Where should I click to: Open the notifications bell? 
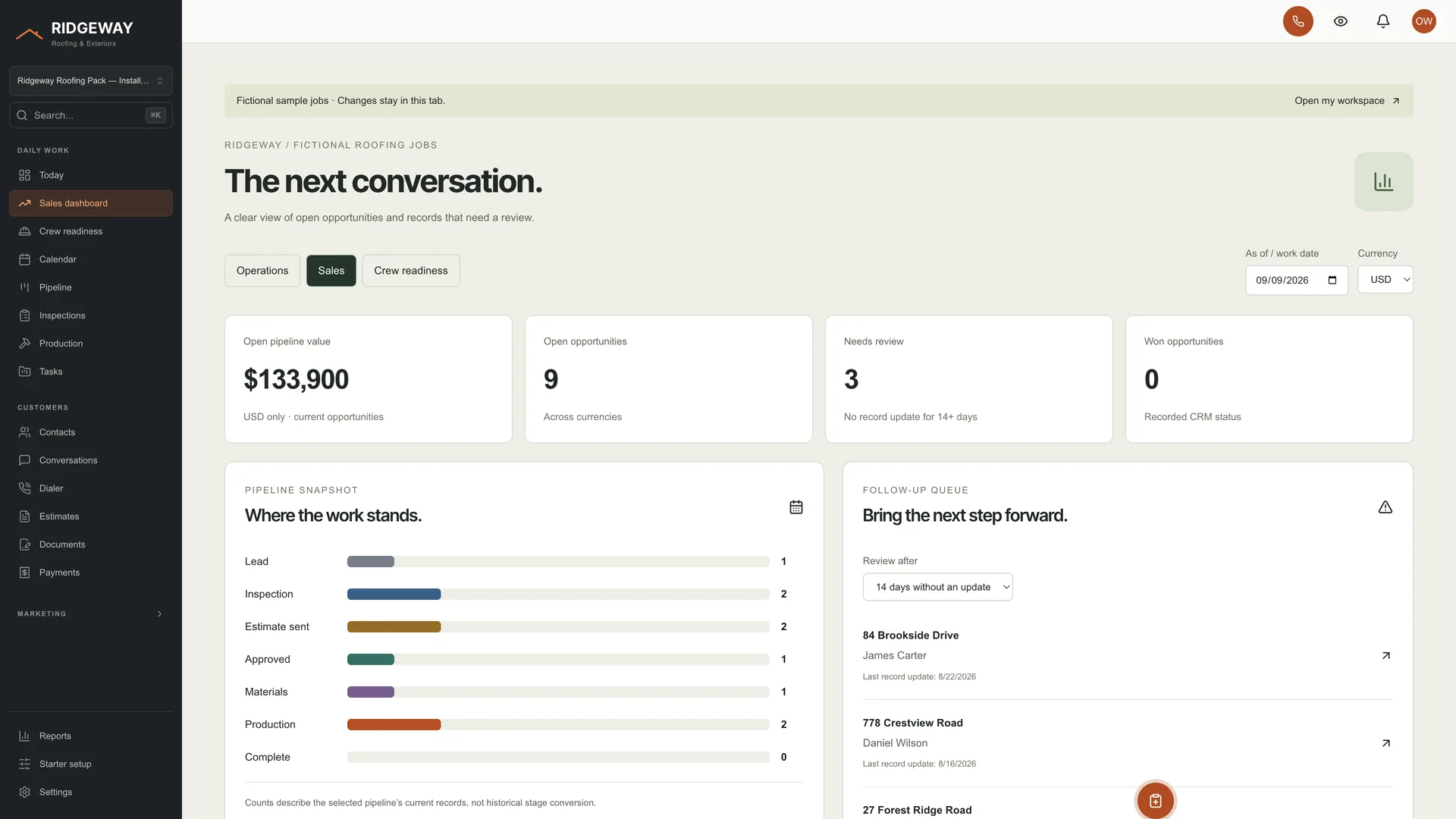(x=1382, y=21)
